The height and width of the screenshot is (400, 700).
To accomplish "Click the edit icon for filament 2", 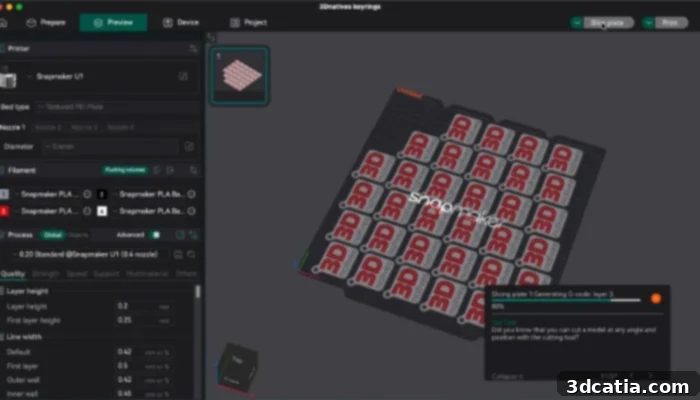I will tap(192, 194).
